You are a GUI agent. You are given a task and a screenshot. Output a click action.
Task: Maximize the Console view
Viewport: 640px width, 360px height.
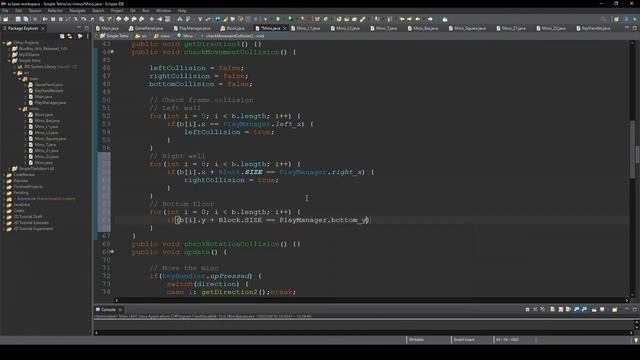point(634,309)
